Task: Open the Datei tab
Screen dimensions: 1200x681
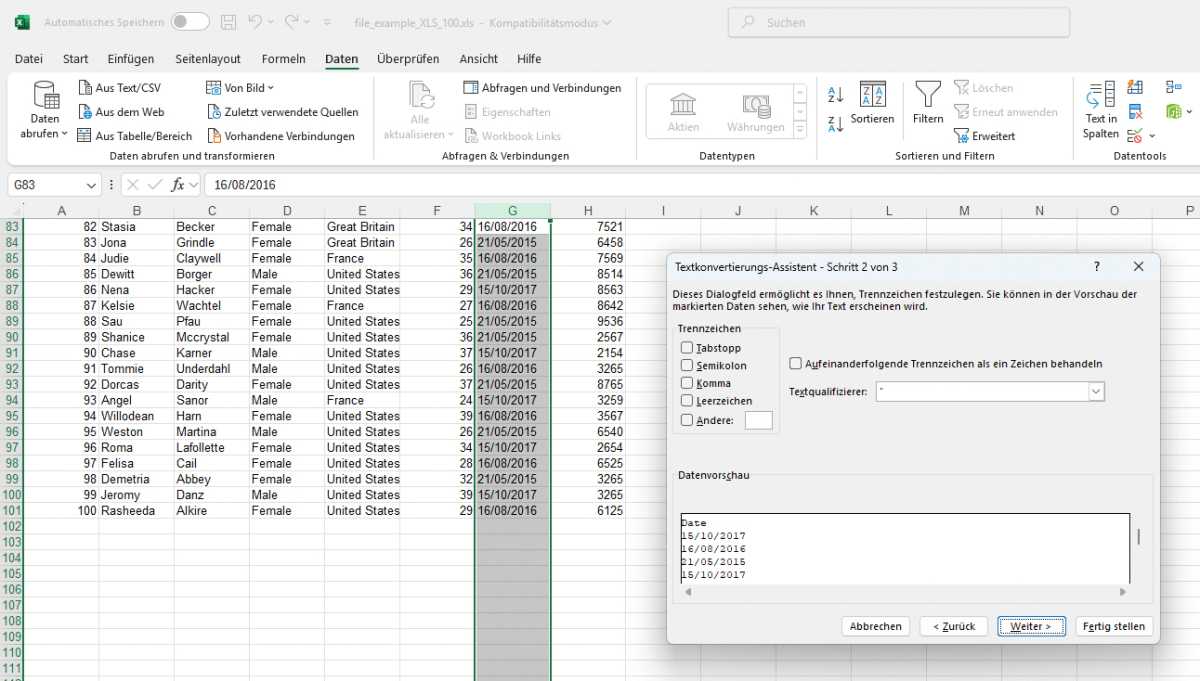Action: pyautogui.click(x=29, y=59)
